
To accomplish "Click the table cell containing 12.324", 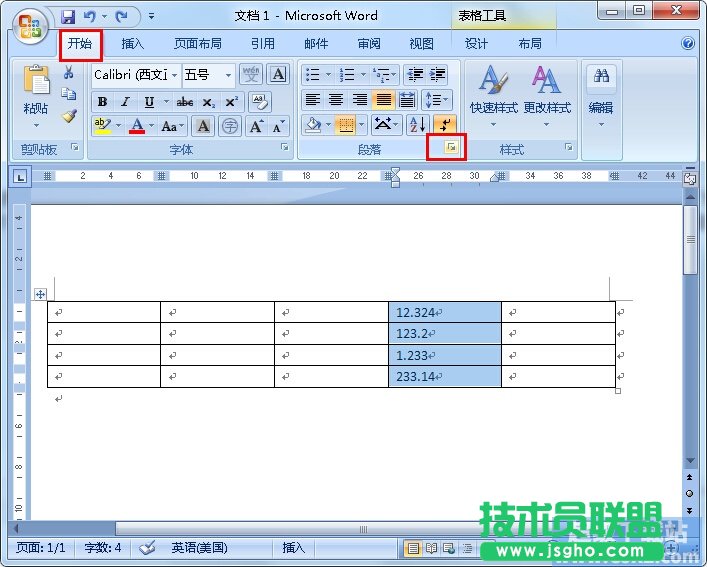I will coord(444,312).
